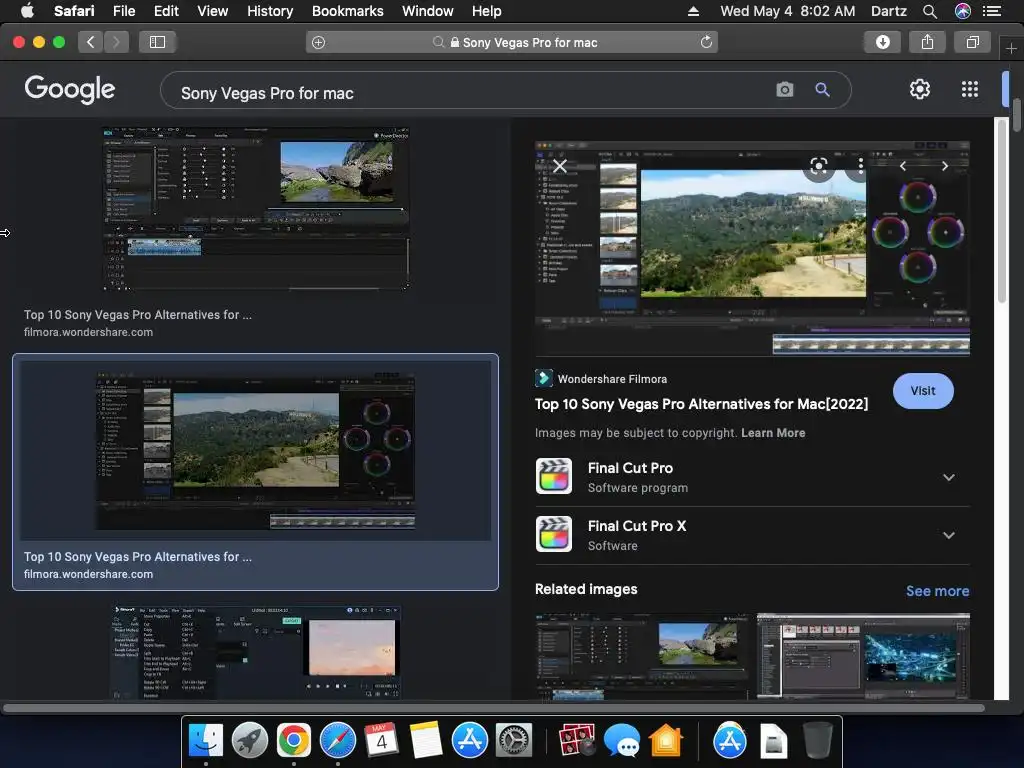
Task: Open the View menu
Action: [x=213, y=11]
